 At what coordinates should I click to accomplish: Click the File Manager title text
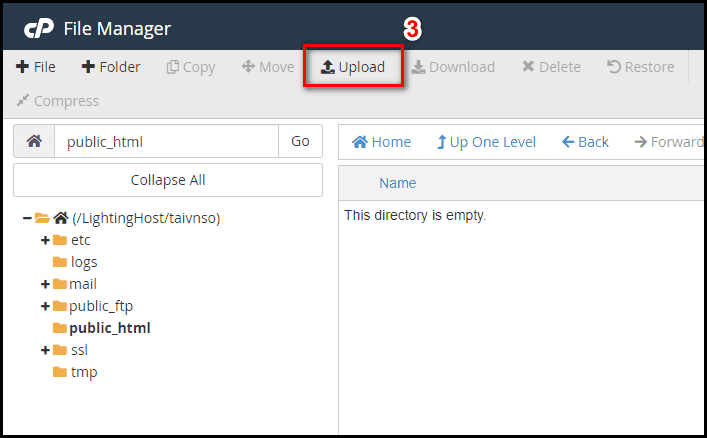coord(117,29)
